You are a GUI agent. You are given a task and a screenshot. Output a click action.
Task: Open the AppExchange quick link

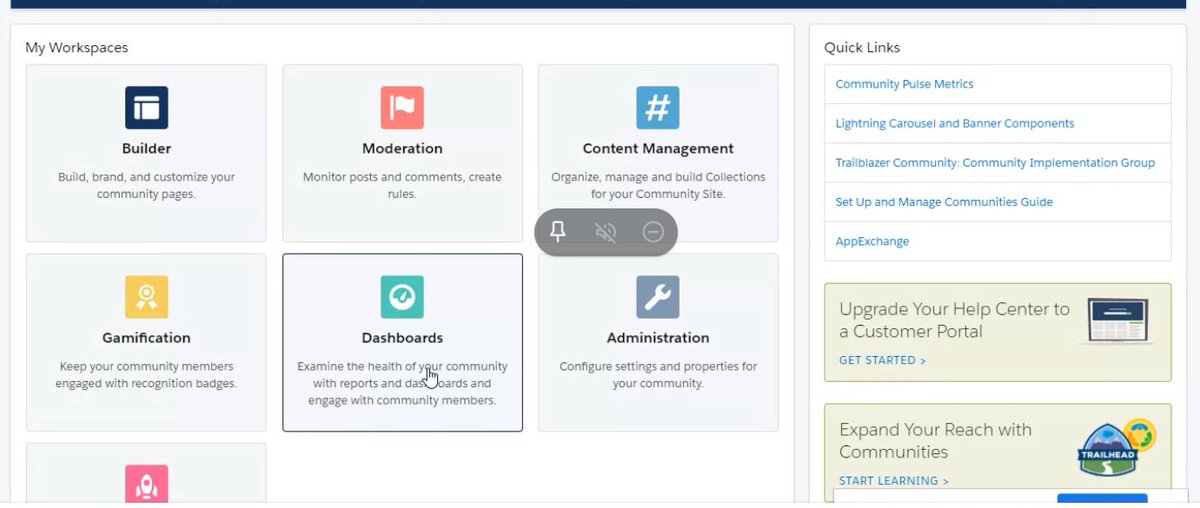click(x=872, y=241)
